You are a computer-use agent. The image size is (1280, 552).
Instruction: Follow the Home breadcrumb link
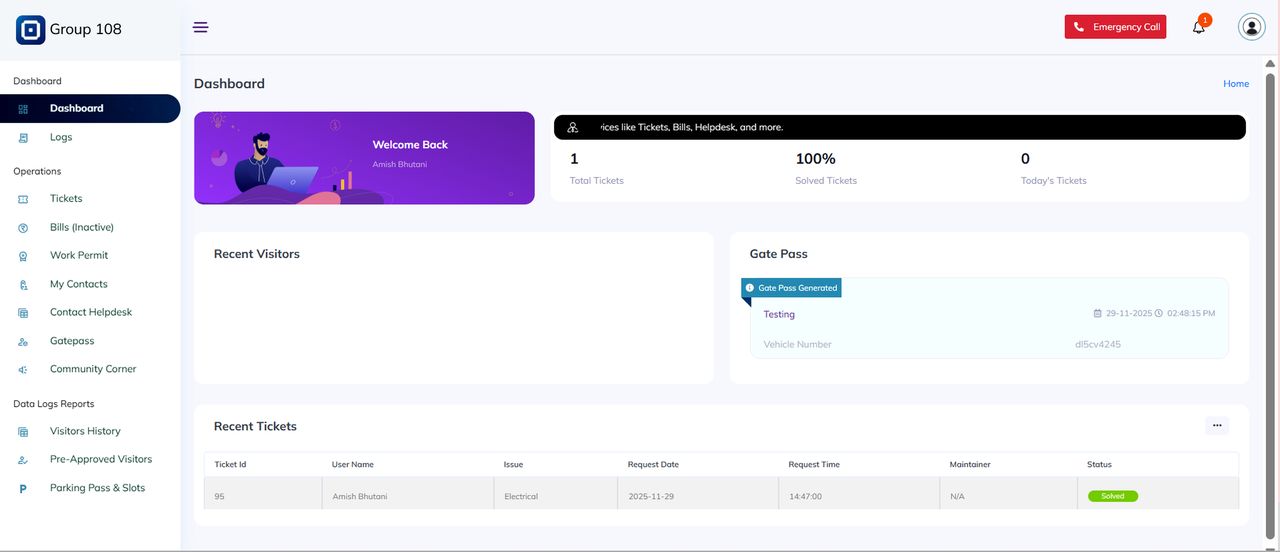click(x=1236, y=84)
